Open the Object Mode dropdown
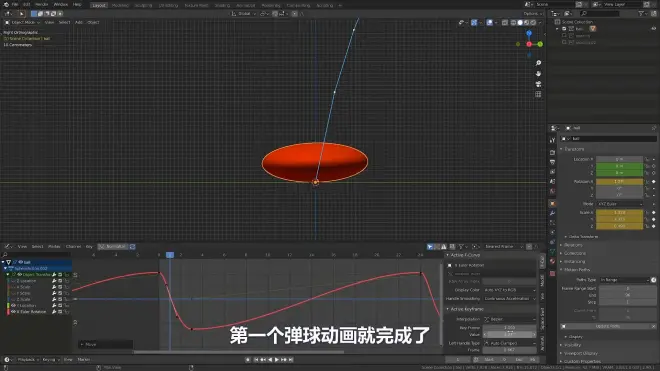This screenshot has height=371, width=660. (22, 22)
